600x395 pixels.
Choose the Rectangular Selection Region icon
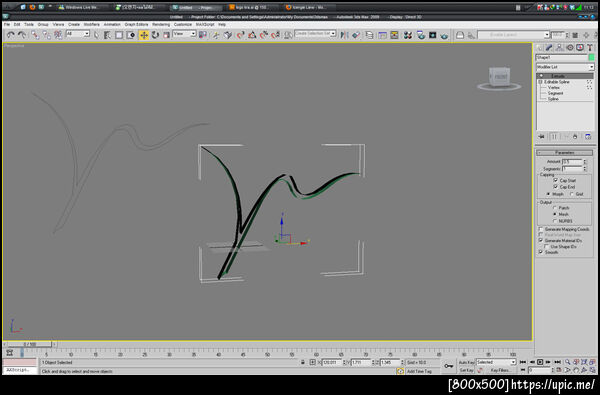click(x=119, y=35)
